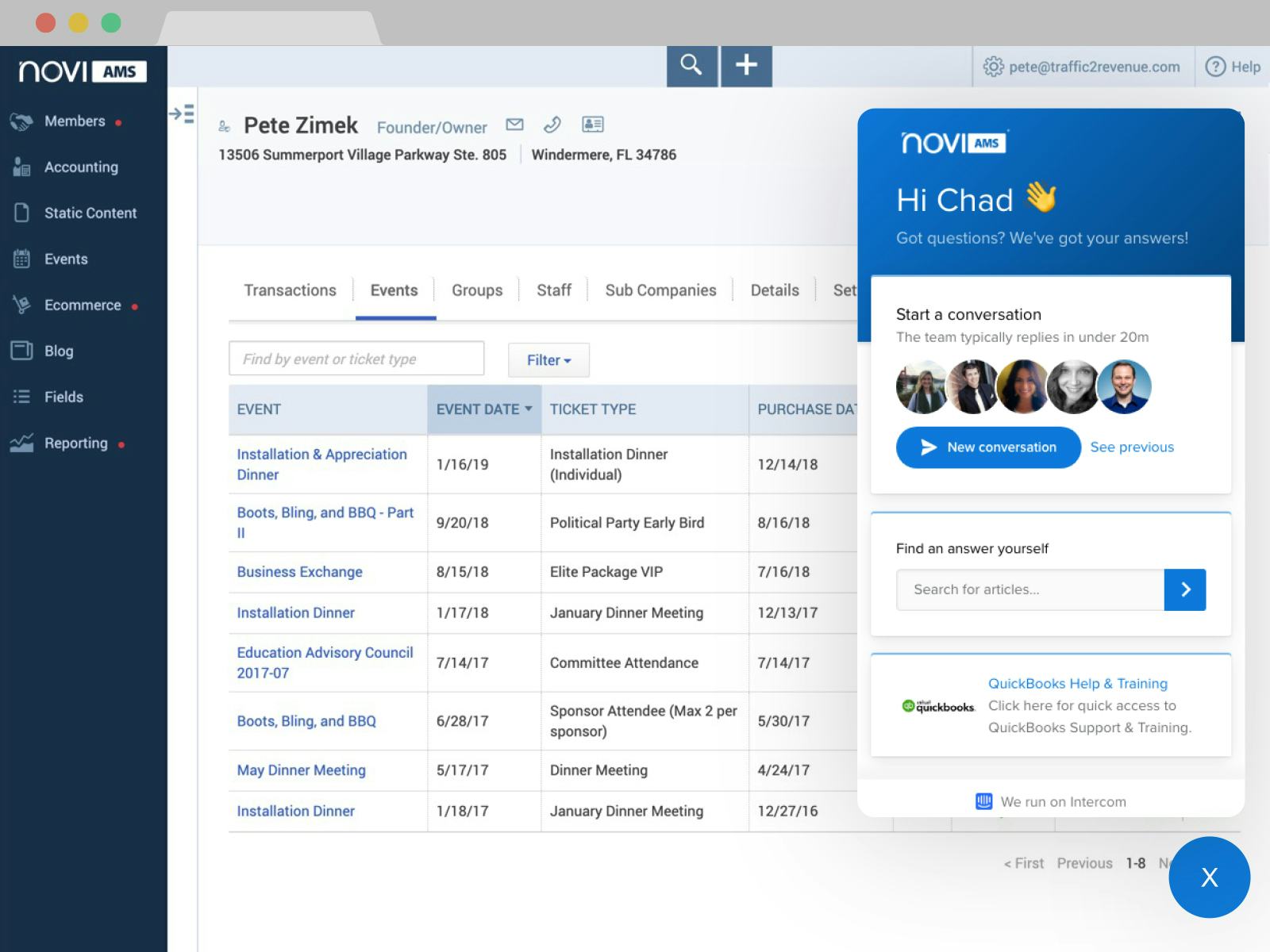Start a New conversation in the chat widget
The height and width of the screenshot is (952, 1270).
(987, 447)
